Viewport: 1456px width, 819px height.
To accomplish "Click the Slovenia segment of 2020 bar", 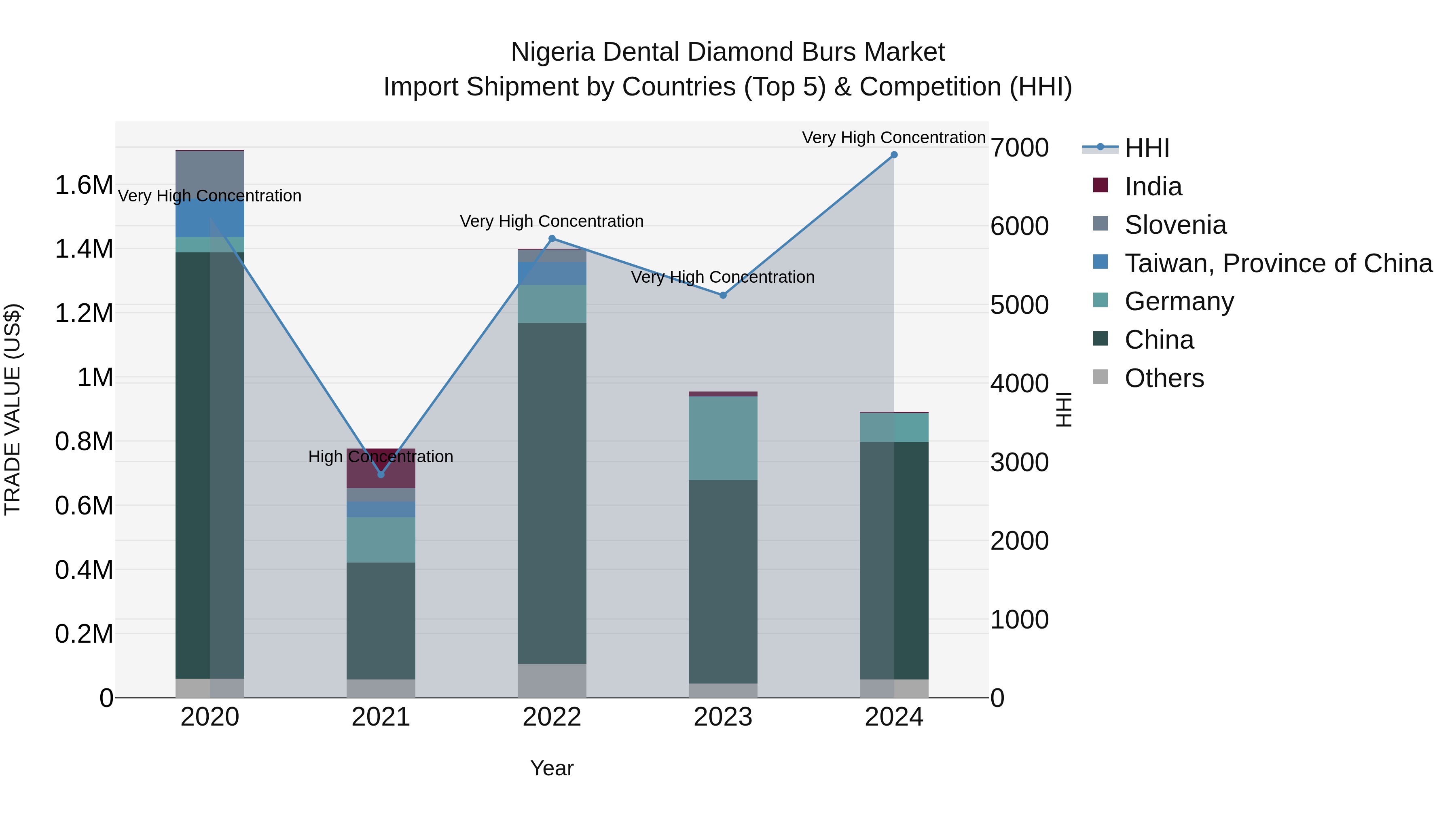I will pyautogui.click(x=210, y=175).
